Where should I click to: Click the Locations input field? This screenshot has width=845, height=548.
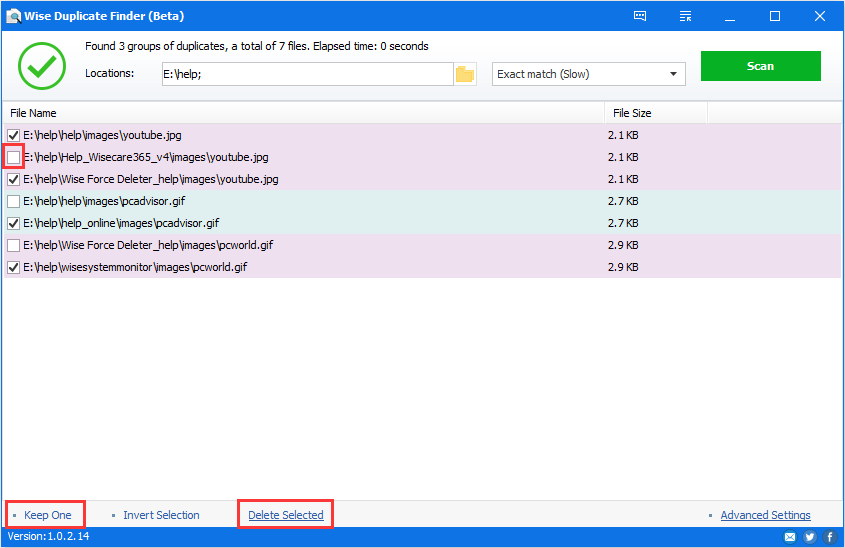[308, 74]
